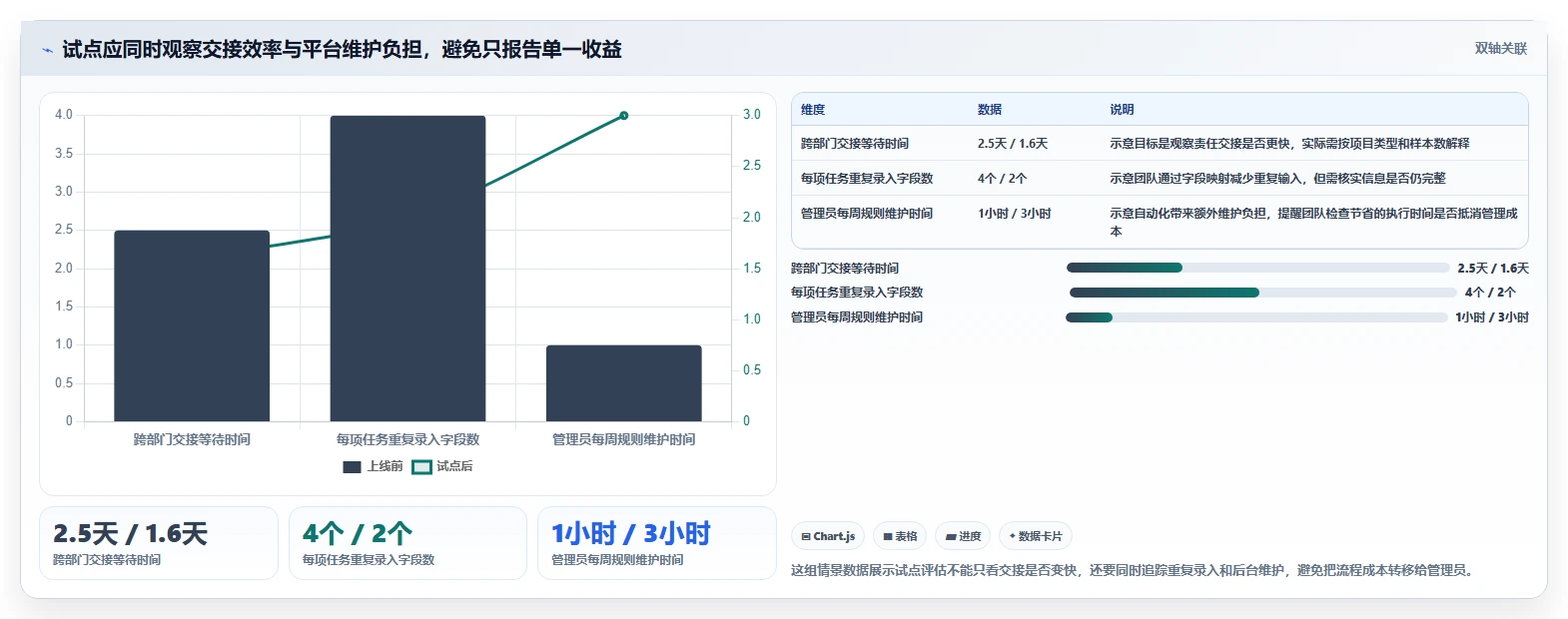Viewport: 1568px width, 619px height.
Task: Click progress row label 管理员每周规则维护时间
Action: coord(857,317)
